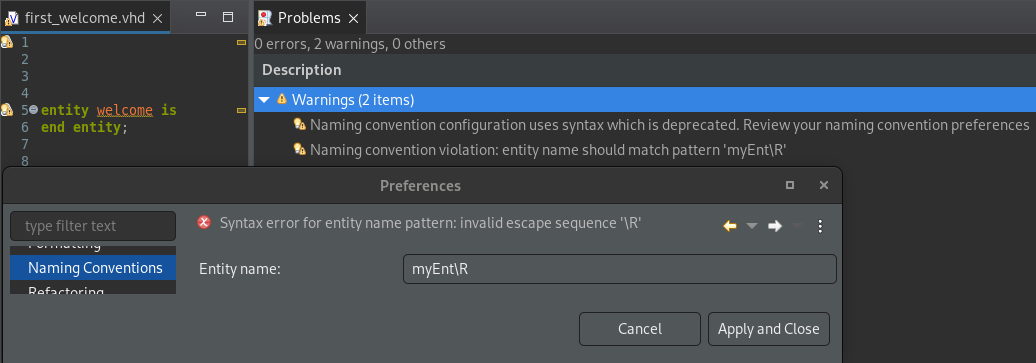Click the overview ruler warning mark at line 1
The height and width of the screenshot is (363, 1036).
[241, 42]
